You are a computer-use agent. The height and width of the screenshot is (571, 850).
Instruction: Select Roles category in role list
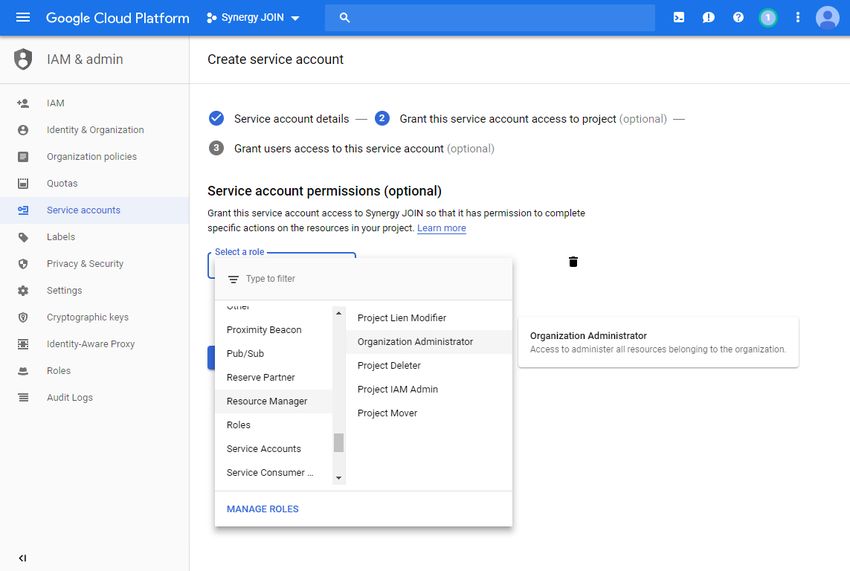[x=274, y=425]
